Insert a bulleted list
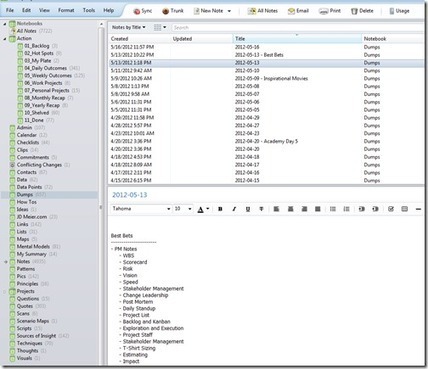 pyautogui.click(x=333, y=209)
